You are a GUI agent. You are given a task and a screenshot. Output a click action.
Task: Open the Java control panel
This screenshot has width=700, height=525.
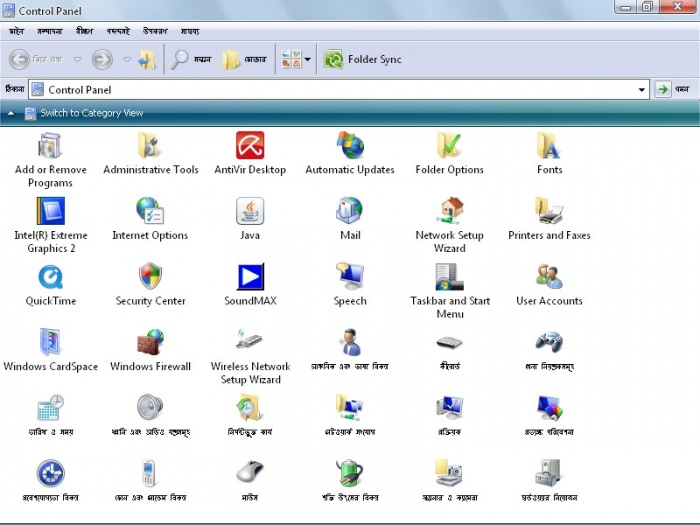tap(250, 219)
